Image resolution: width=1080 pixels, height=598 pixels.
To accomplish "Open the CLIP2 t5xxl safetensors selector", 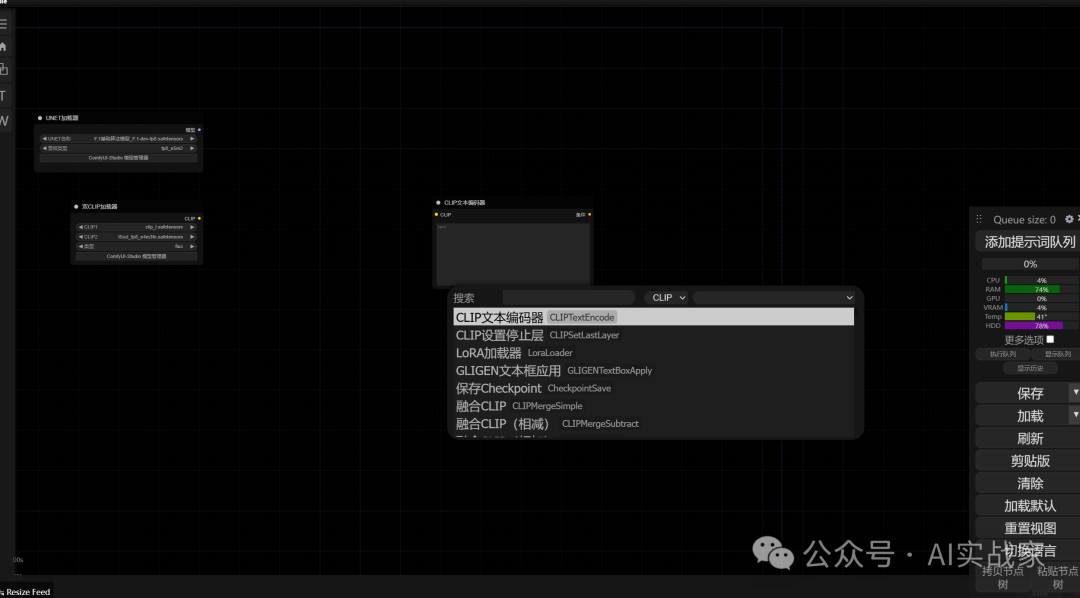I will point(136,236).
